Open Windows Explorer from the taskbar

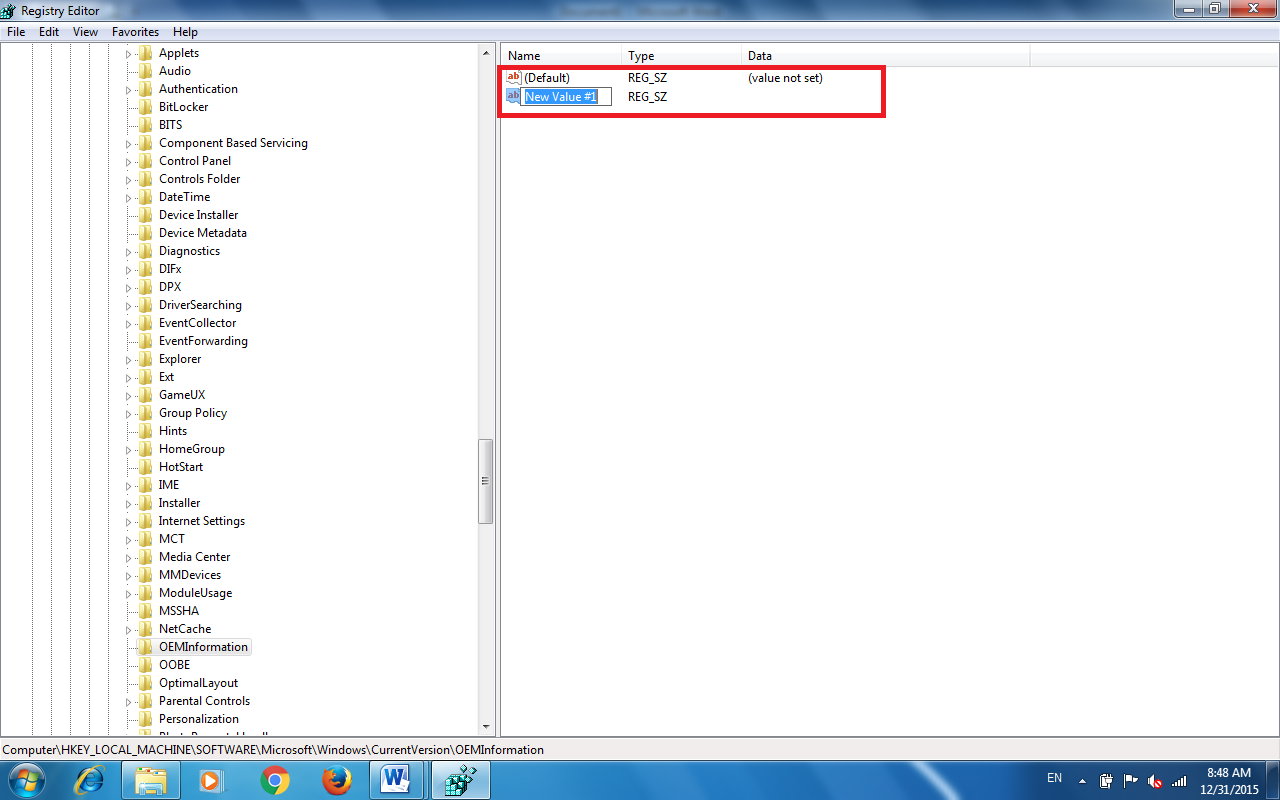(x=151, y=779)
